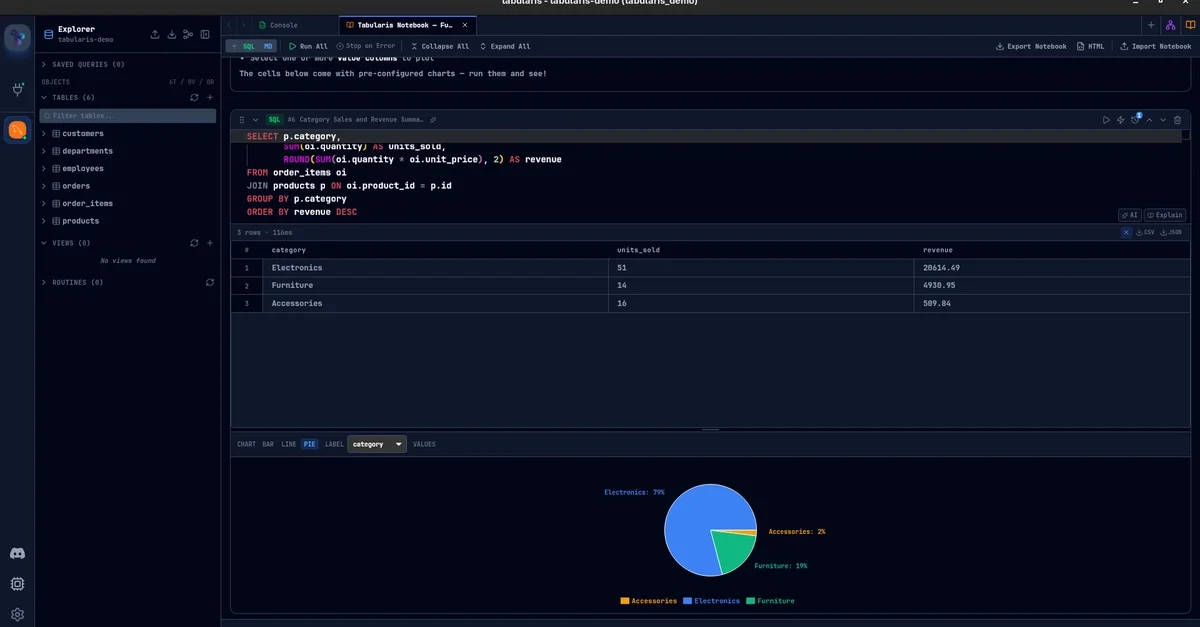Click the Run All button
This screenshot has height=627, width=1200.
click(308, 46)
